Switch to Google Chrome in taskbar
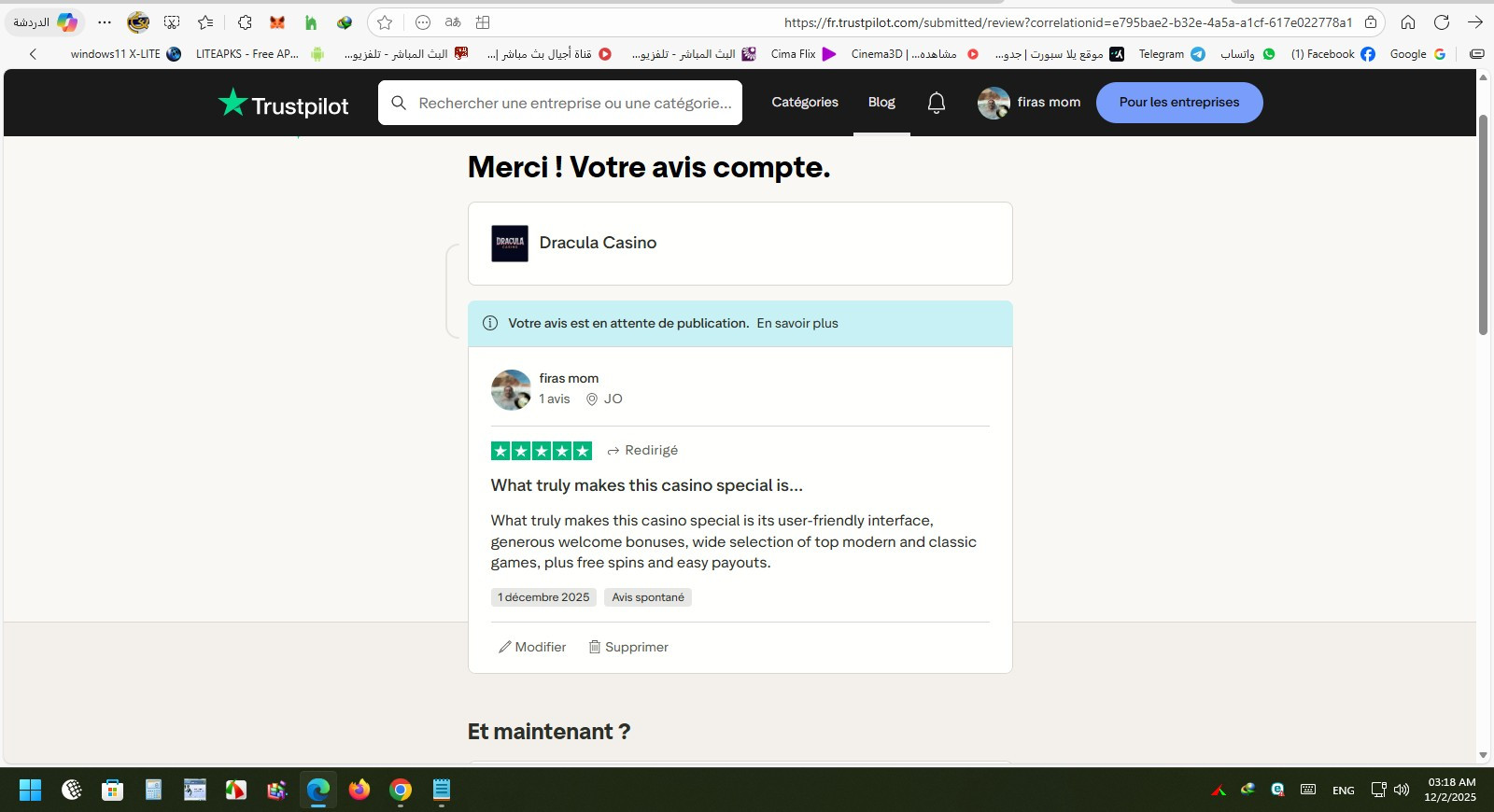Image resolution: width=1494 pixels, height=812 pixels. (x=401, y=790)
